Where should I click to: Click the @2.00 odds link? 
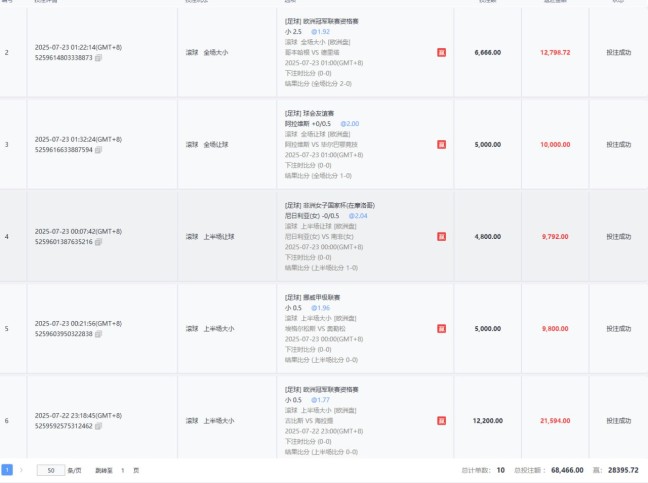(345, 124)
